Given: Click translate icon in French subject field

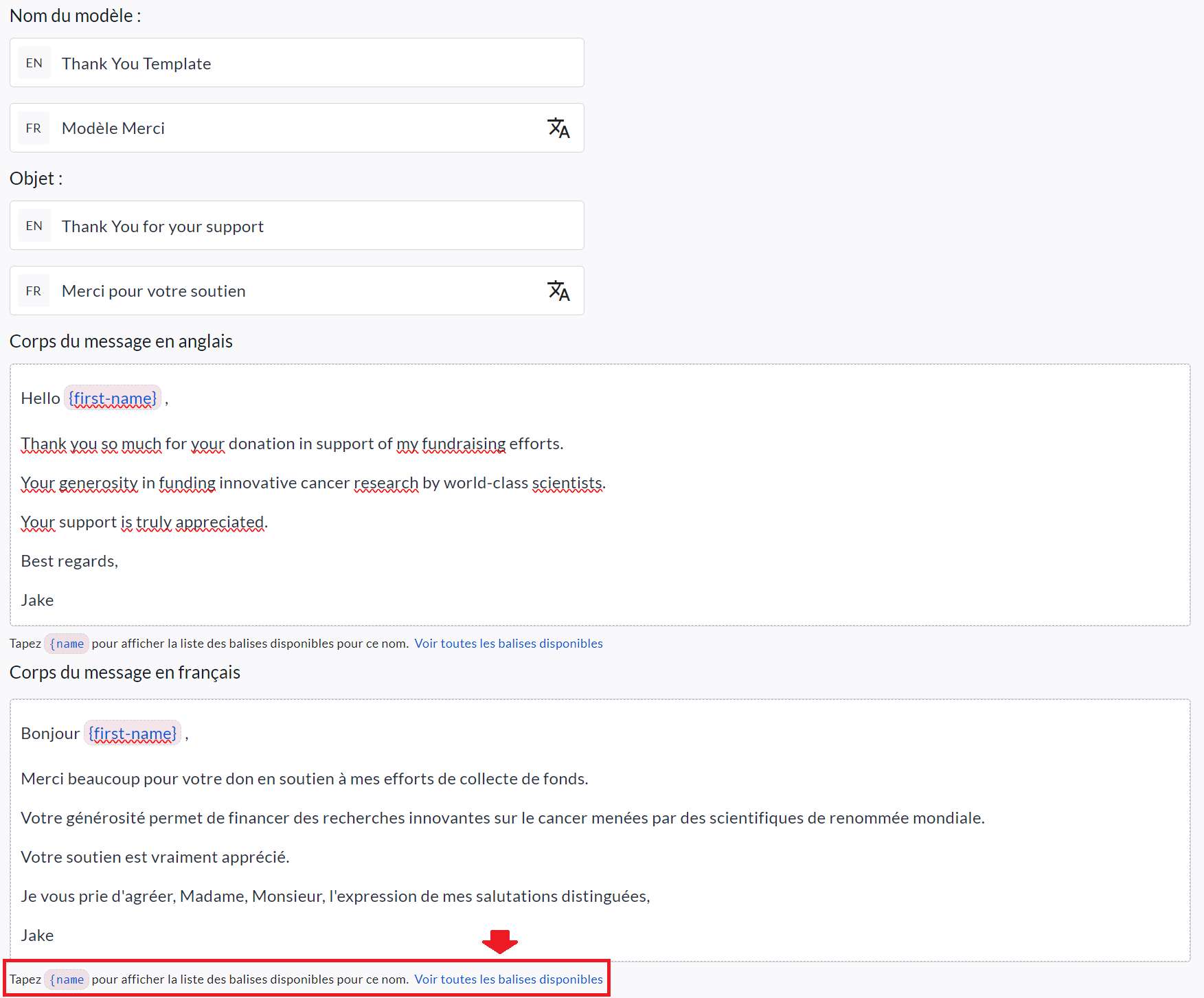Looking at the screenshot, I should click(x=558, y=291).
